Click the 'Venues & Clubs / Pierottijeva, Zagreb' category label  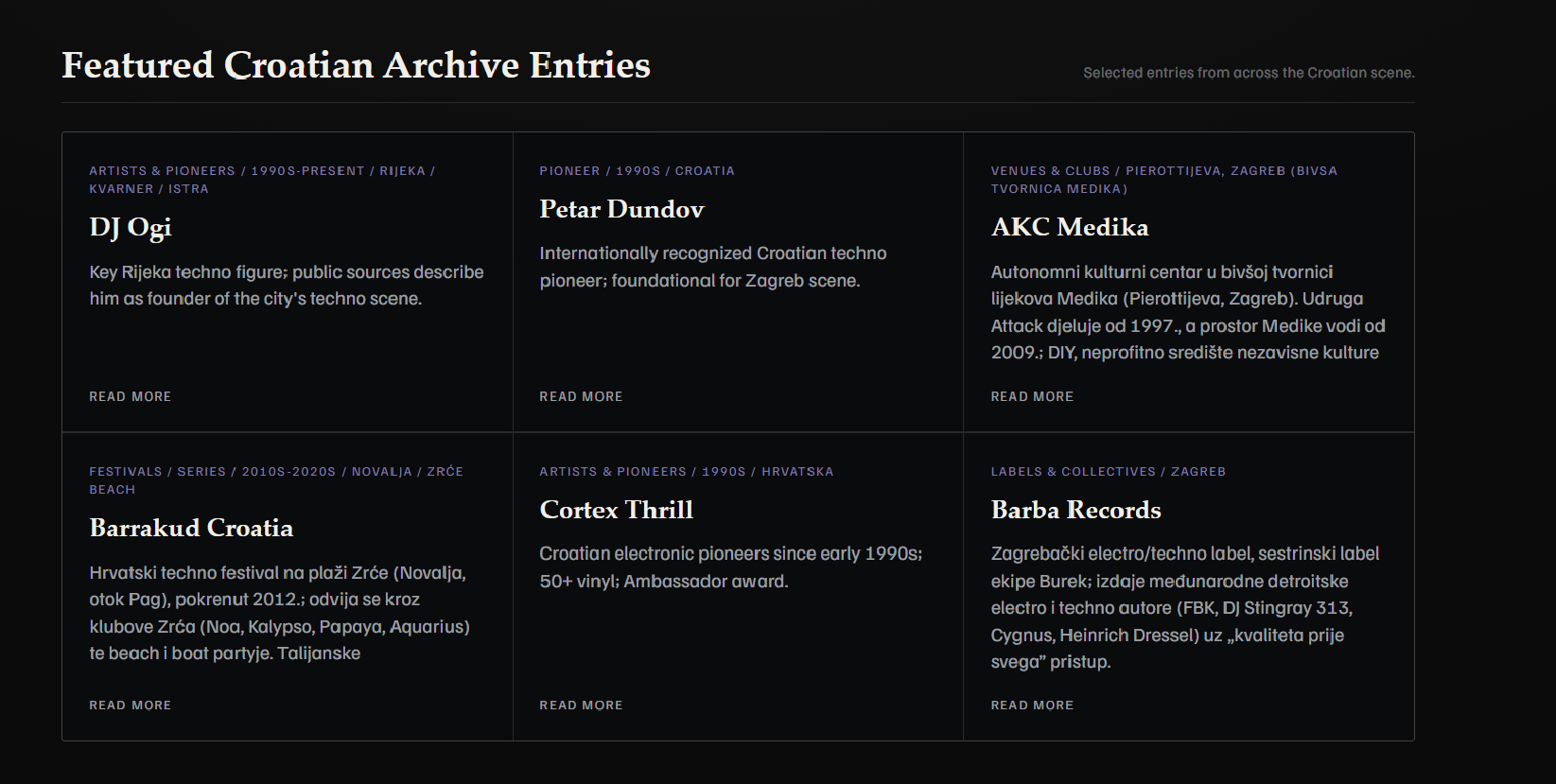point(1163,180)
